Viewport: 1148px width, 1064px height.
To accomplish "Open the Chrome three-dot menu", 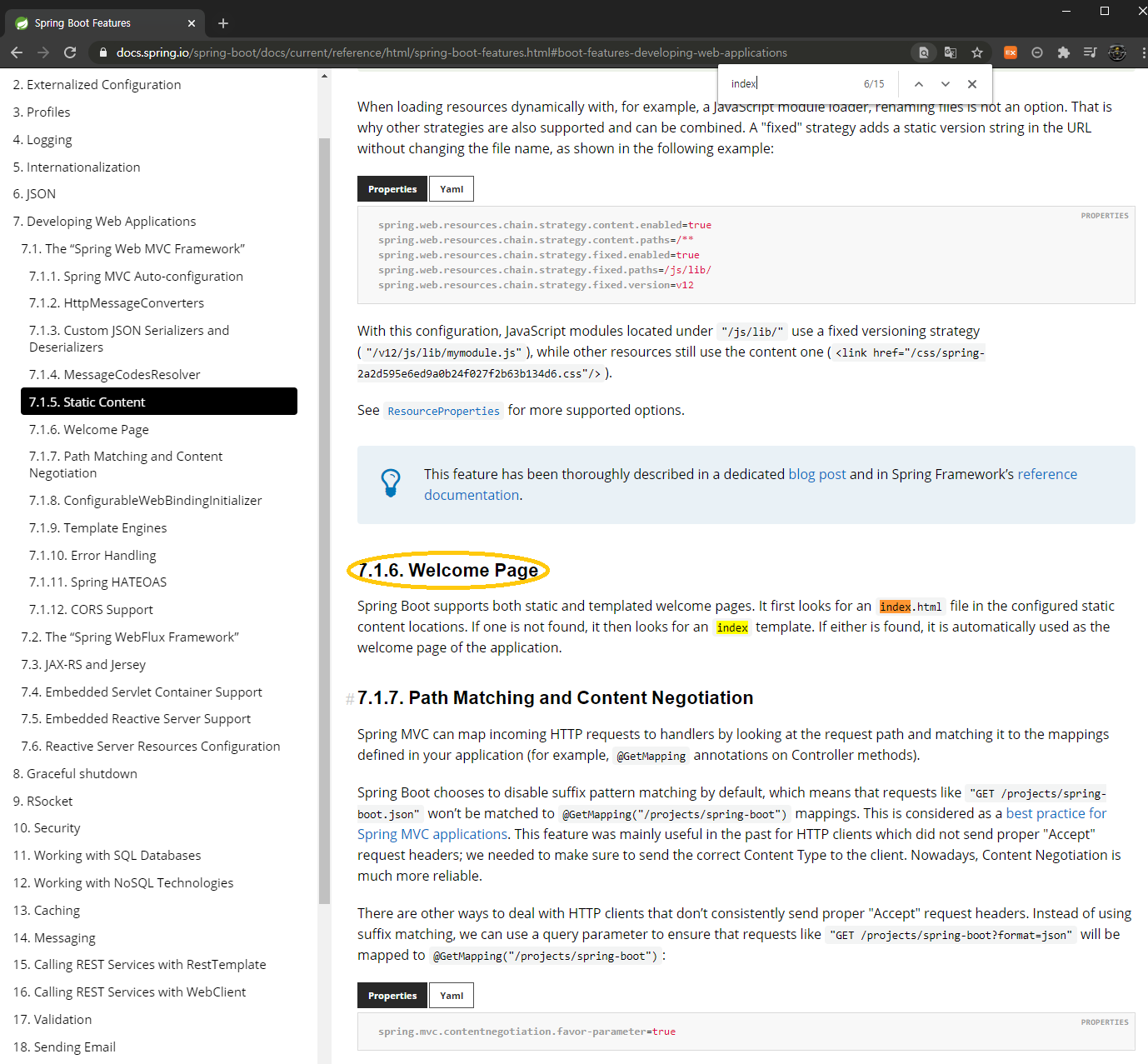I will click(1143, 52).
